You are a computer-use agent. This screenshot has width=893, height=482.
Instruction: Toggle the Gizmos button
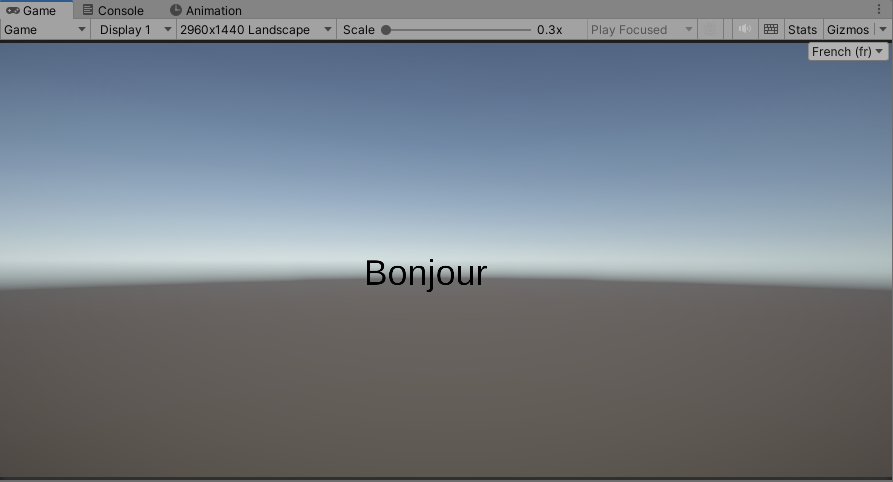848,30
